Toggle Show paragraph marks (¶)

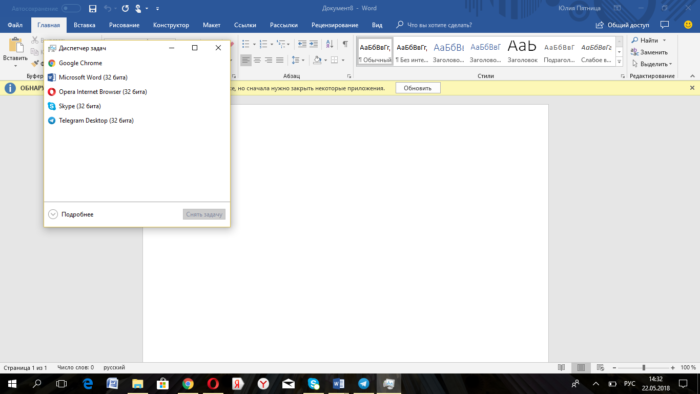345,44
